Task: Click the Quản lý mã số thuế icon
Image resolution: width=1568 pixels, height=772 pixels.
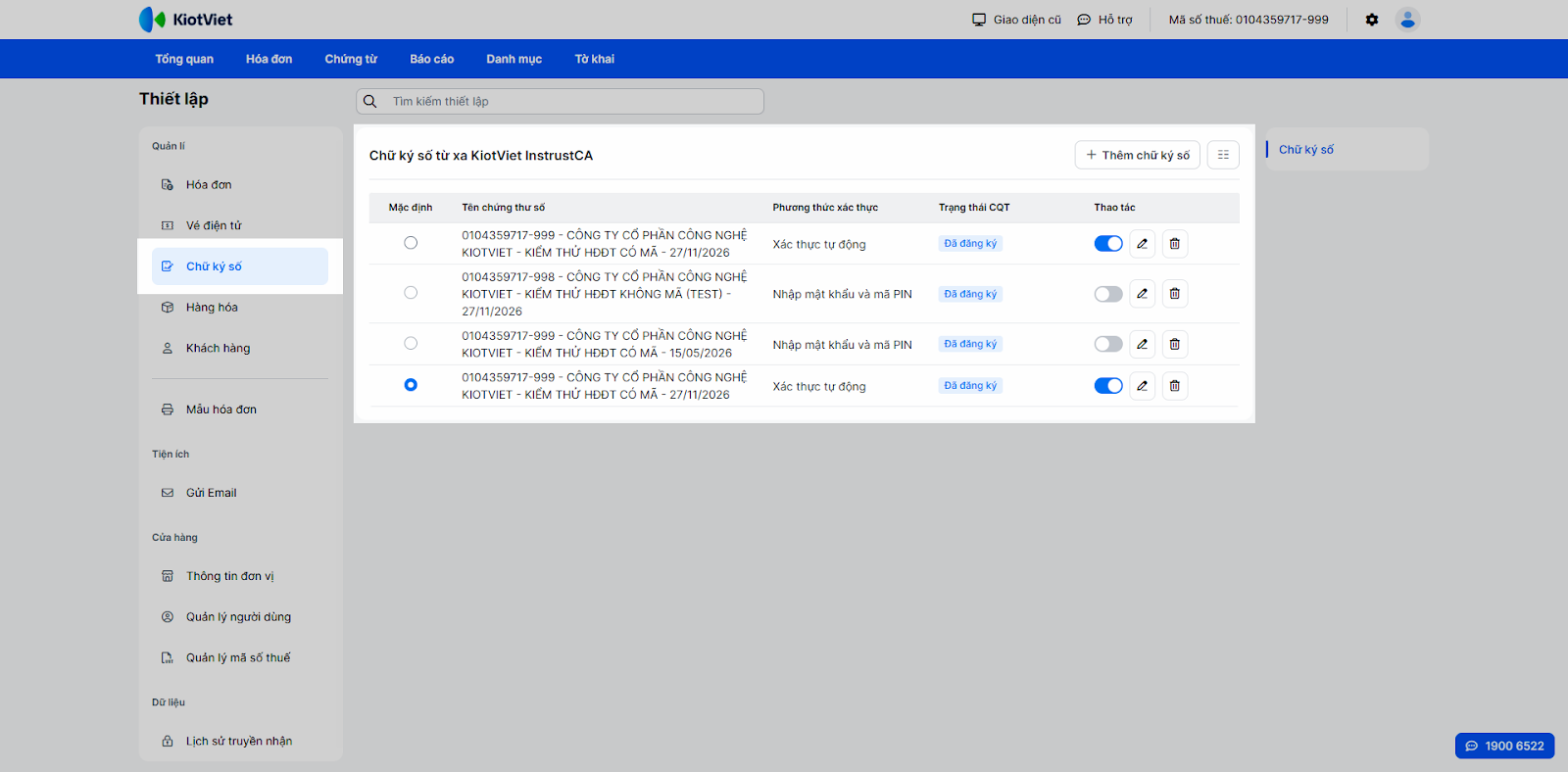Action: [168, 658]
